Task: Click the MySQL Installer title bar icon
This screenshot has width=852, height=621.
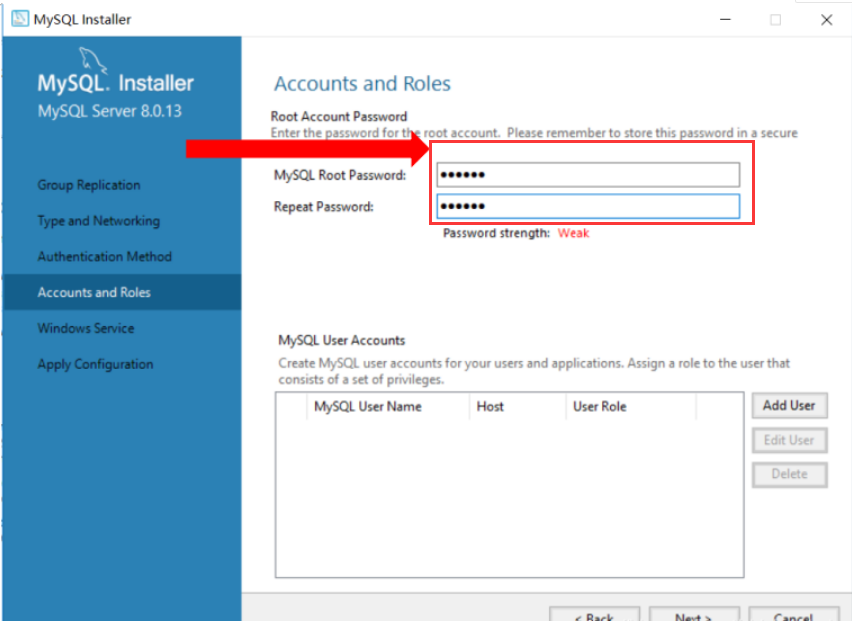Action: [x=20, y=19]
